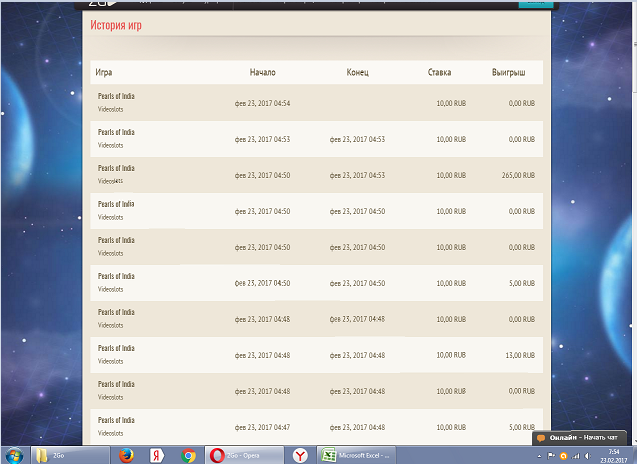637x464 pixels.
Task: Click start time in the 13,00 RUB row
Action: point(262,355)
